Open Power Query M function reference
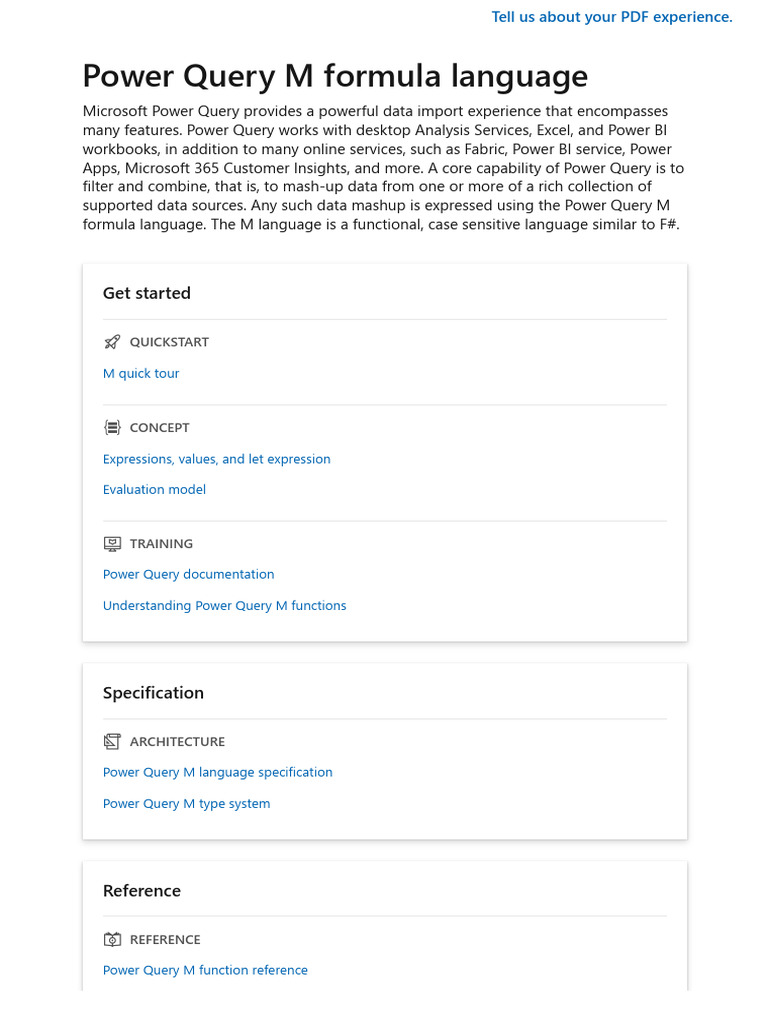 point(205,971)
